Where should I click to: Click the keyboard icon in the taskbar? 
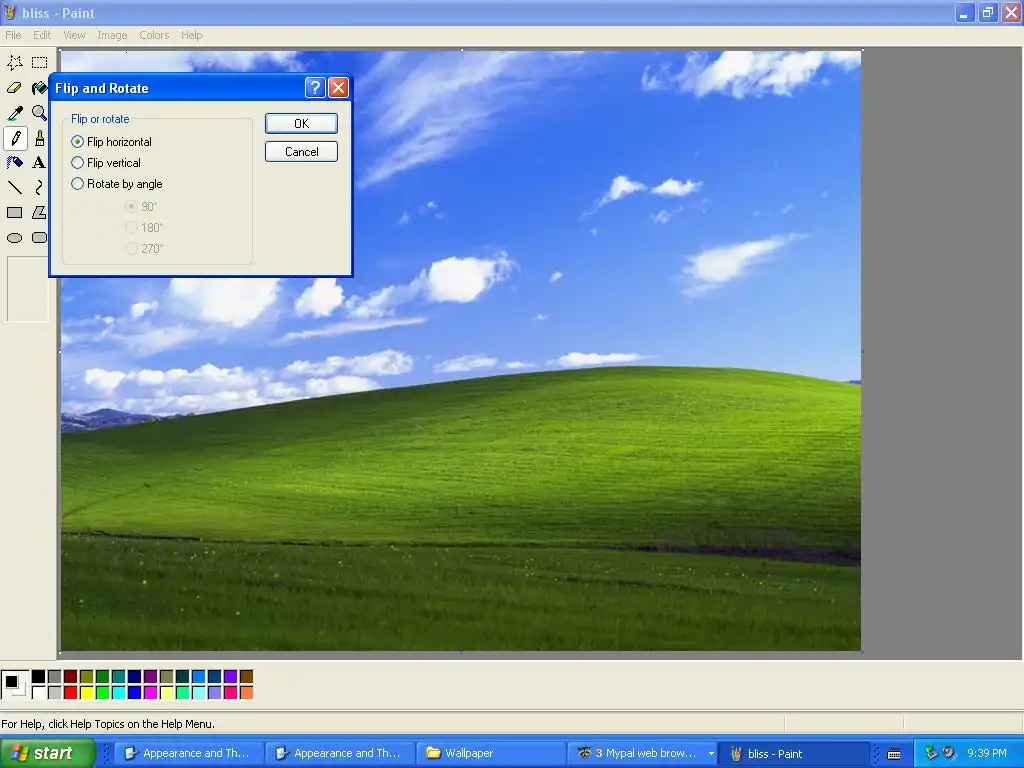pyautogui.click(x=894, y=754)
